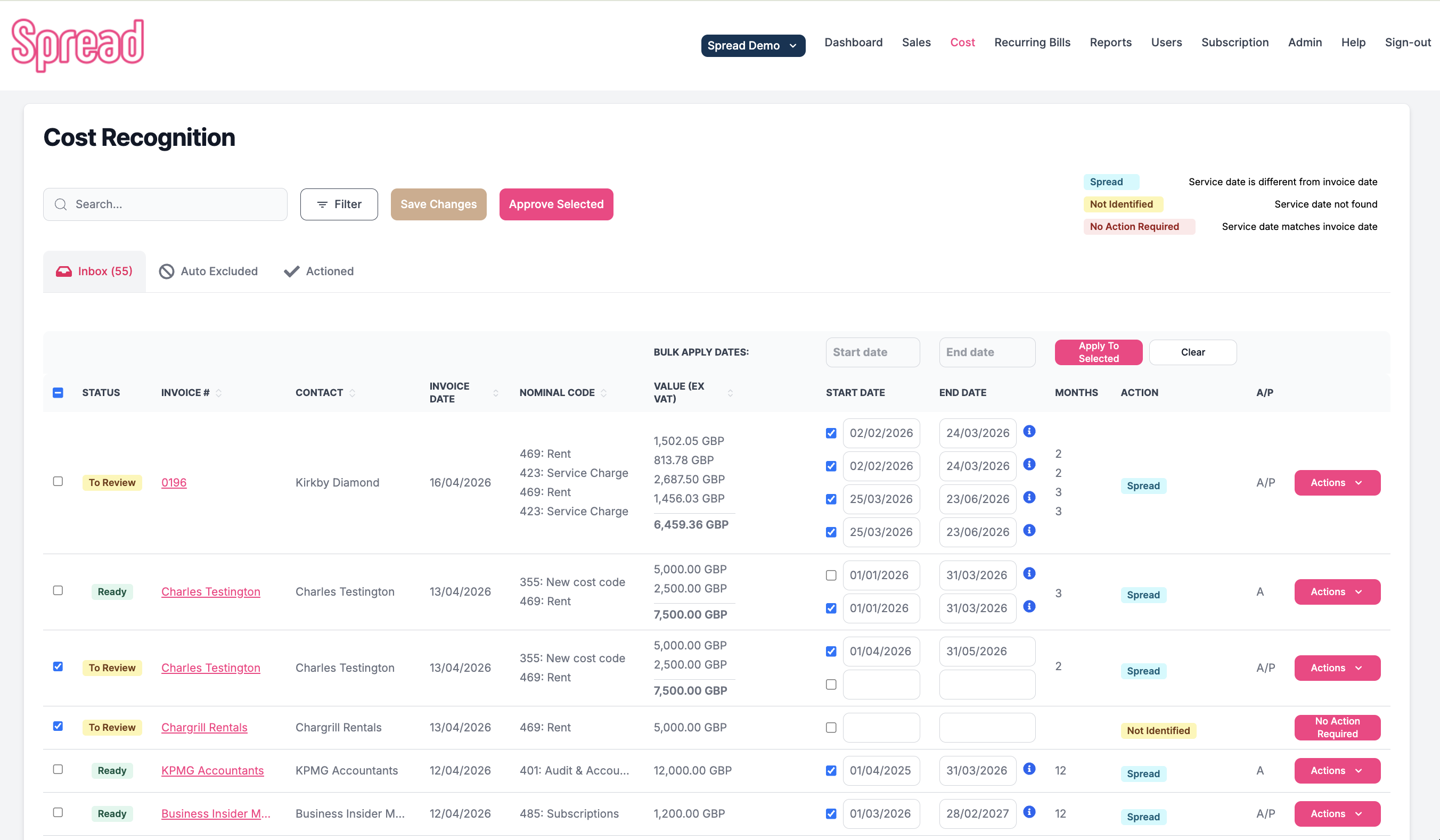Click inside the Start date field for bulk apply
Screen dimensions: 1440x840
tap(872, 352)
